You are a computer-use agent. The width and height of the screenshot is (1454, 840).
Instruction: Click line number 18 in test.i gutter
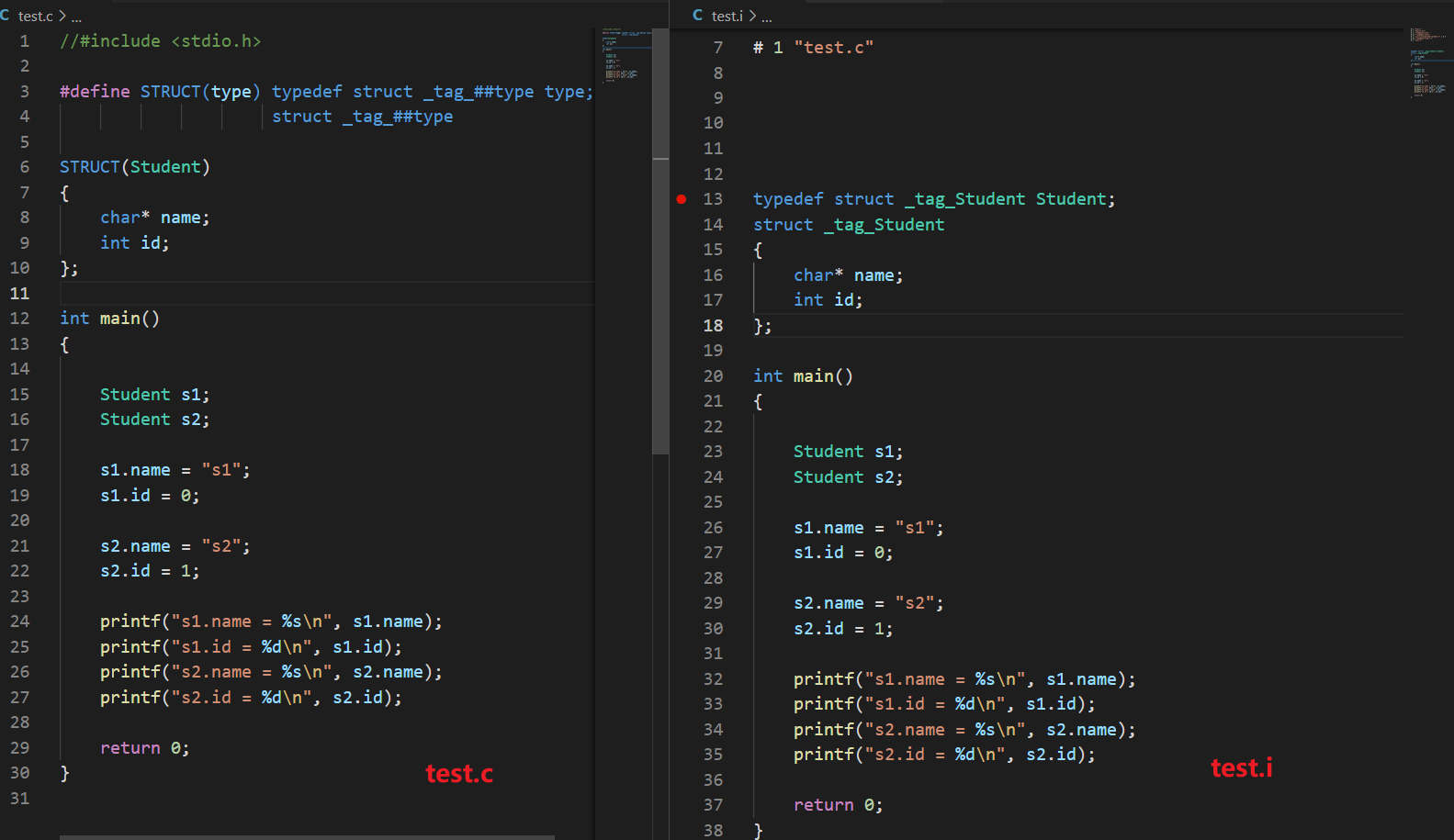click(714, 326)
